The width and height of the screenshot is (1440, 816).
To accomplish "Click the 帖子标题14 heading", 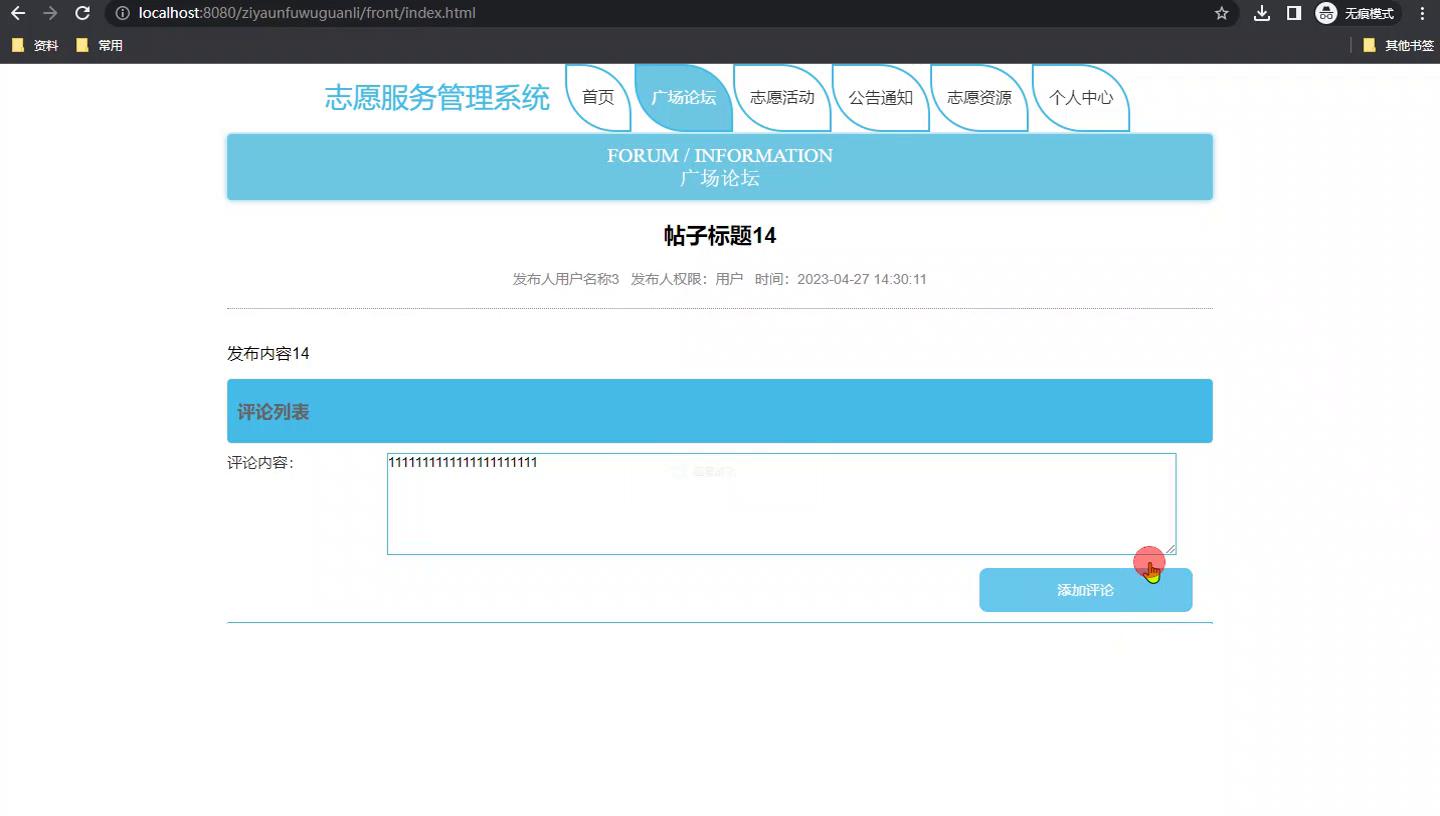I will pos(720,236).
